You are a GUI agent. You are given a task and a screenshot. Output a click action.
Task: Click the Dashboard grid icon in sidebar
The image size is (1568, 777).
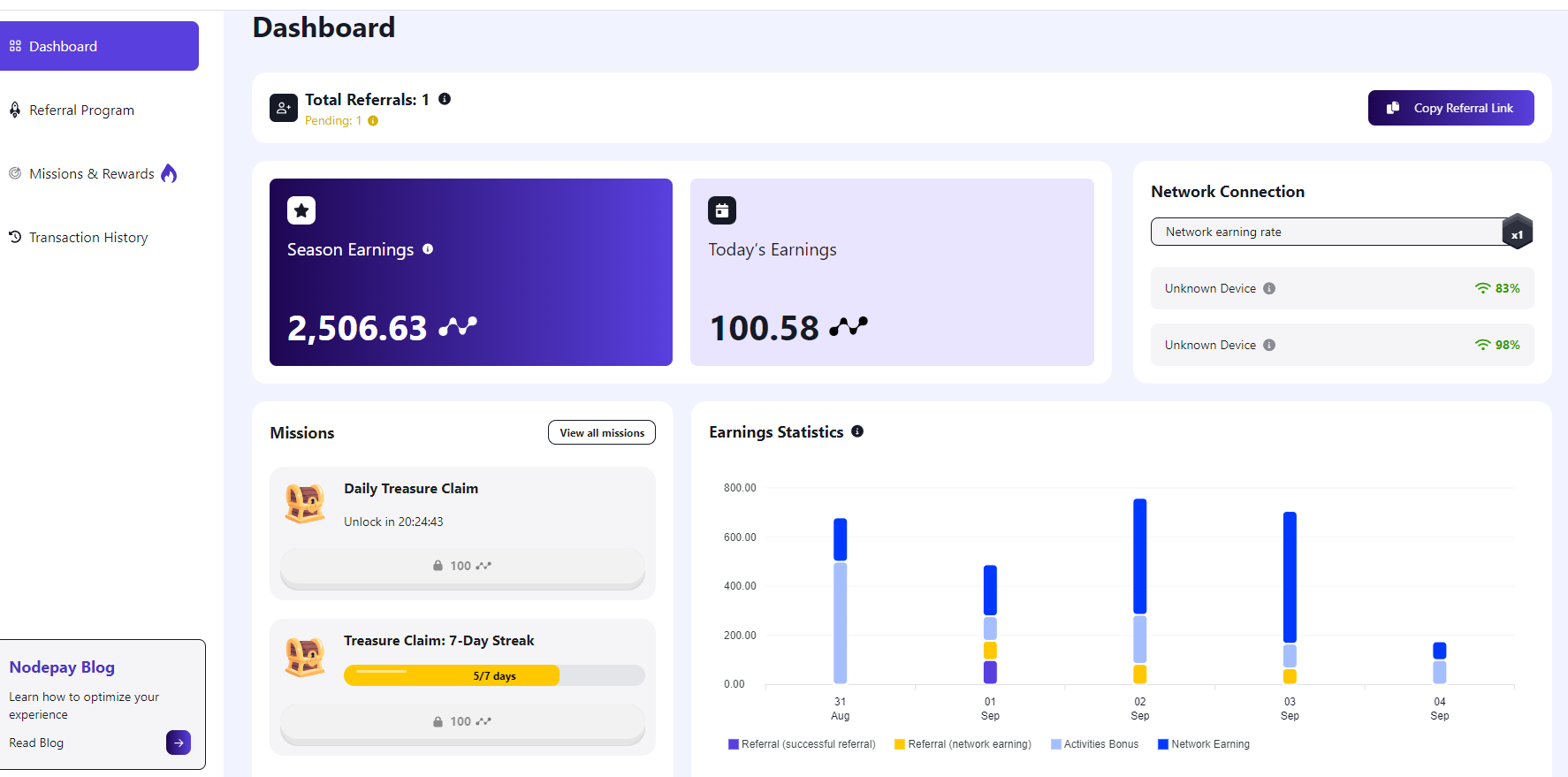point(15,46)
